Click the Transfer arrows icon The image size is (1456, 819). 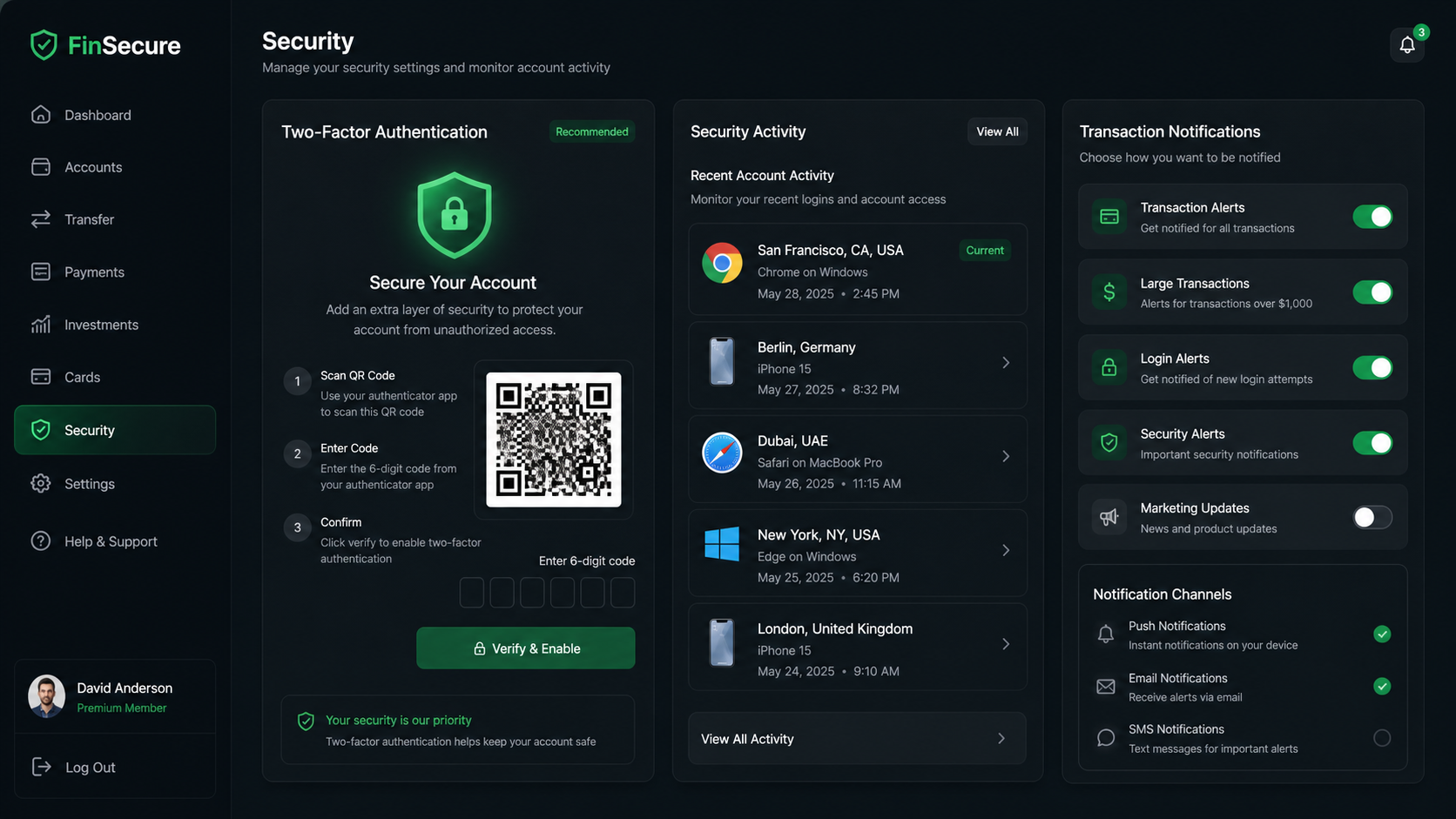41,219
